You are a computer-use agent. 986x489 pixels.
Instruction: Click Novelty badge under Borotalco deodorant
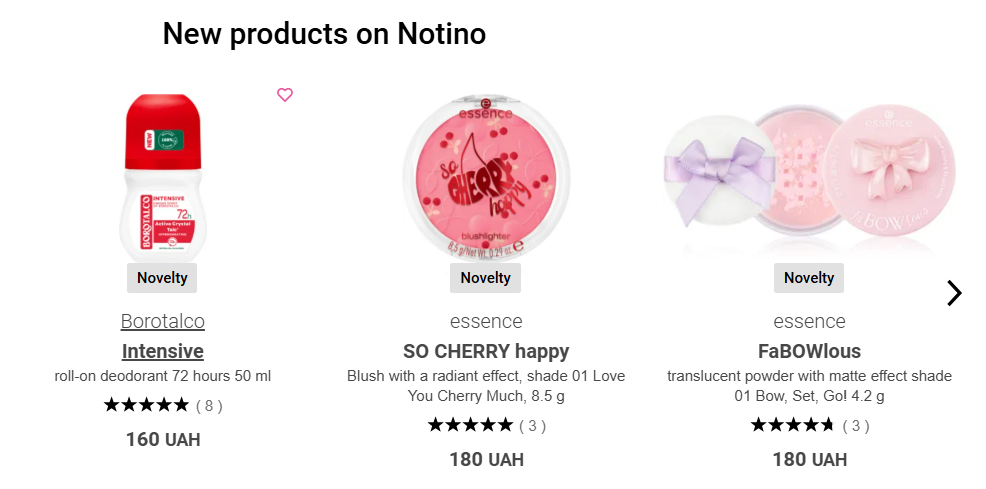[x=162, y=278]
